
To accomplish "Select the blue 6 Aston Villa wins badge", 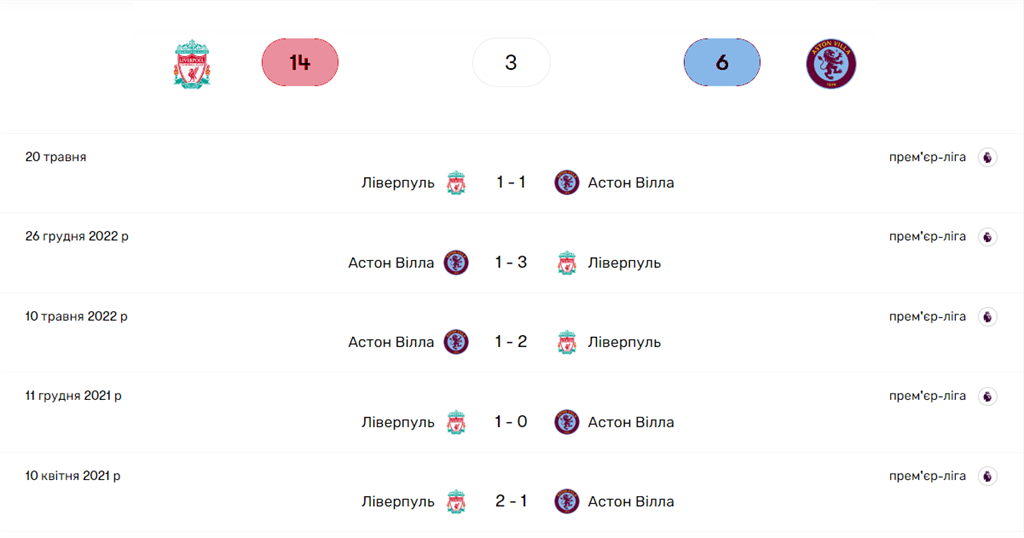I will pyautogui.click(x=722, y=62).
